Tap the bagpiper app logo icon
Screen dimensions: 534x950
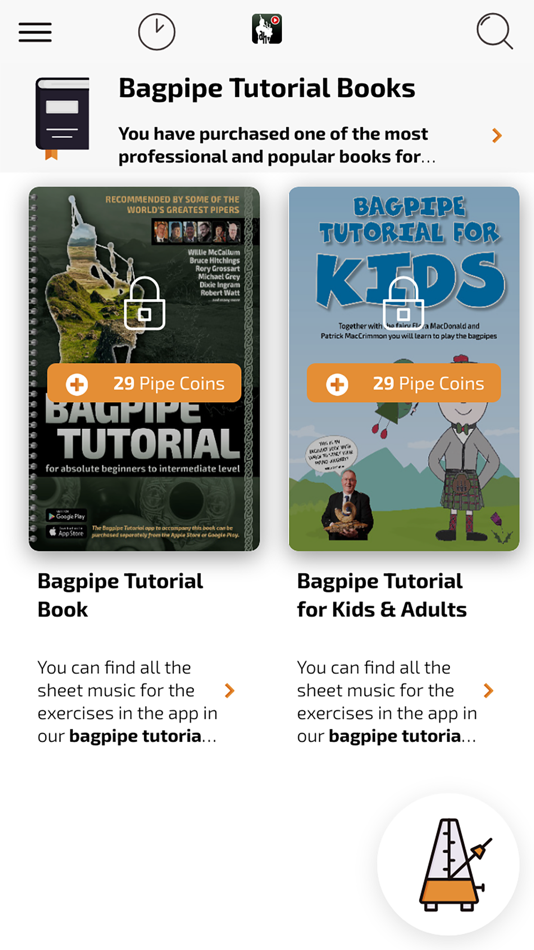267,29
